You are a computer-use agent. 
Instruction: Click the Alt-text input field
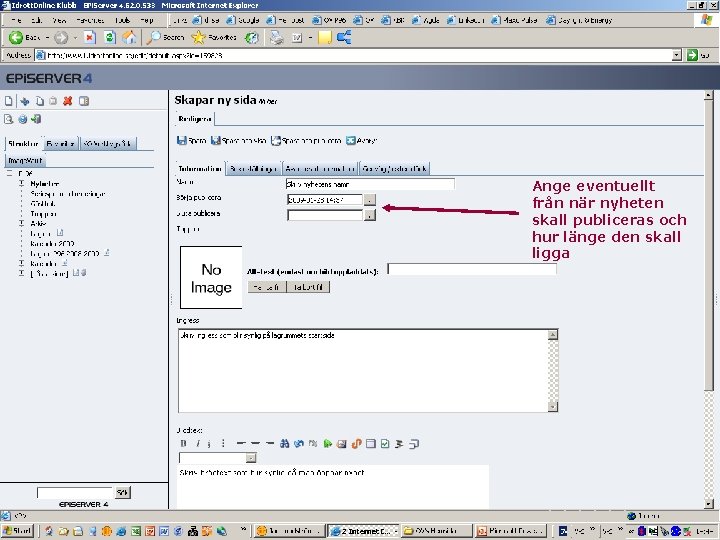(x=472, y=269)
